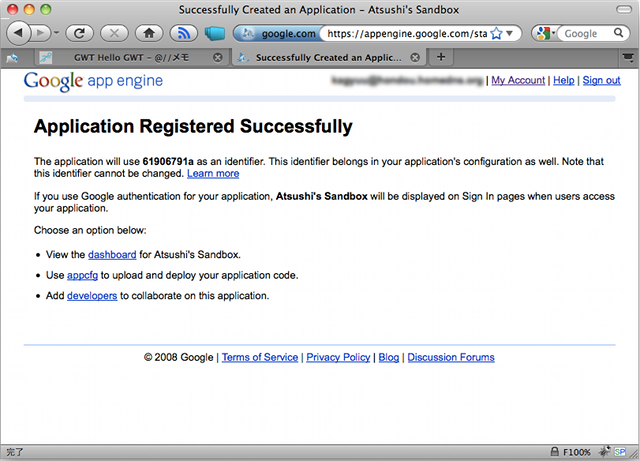
Task: Click the Learn more link
Action: [x=213, y=173]
